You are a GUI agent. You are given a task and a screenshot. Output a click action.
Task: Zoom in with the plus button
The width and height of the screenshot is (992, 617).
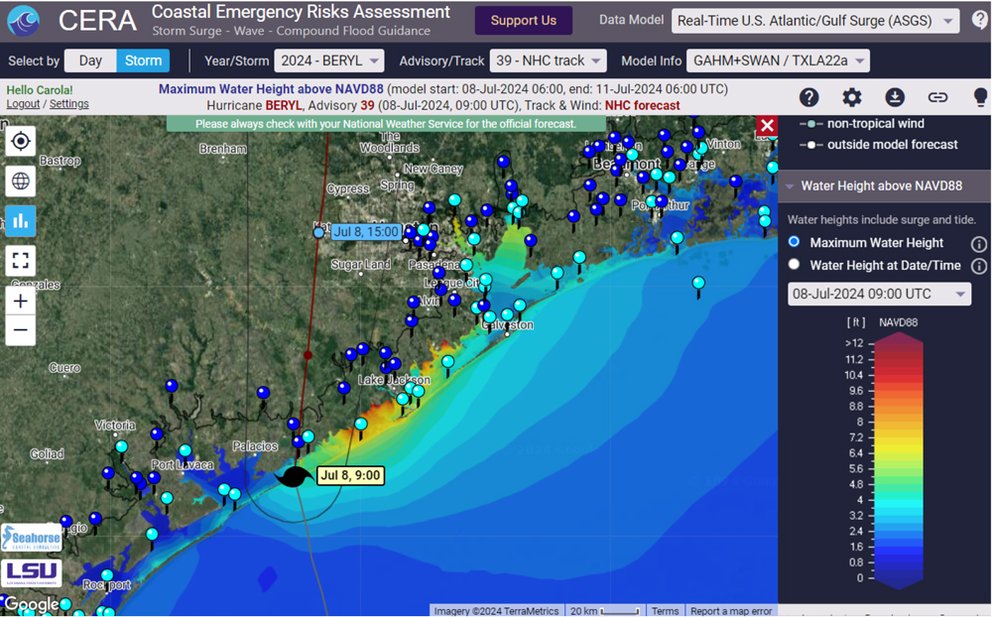pyautogui.click(x=20, y=301)
